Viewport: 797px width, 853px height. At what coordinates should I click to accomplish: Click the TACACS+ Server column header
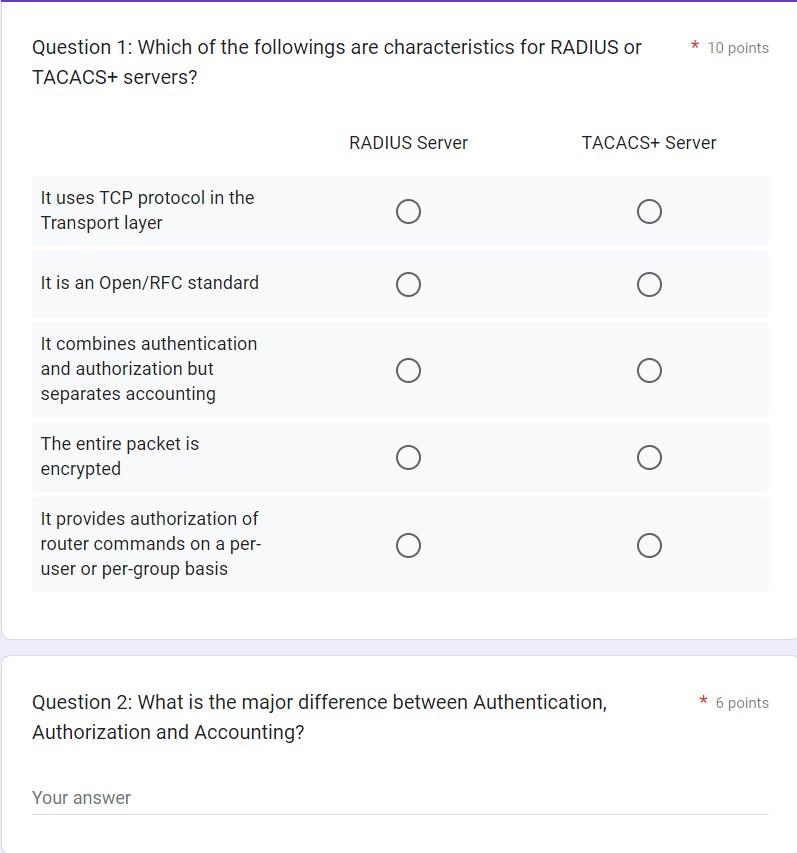[649, 143]
